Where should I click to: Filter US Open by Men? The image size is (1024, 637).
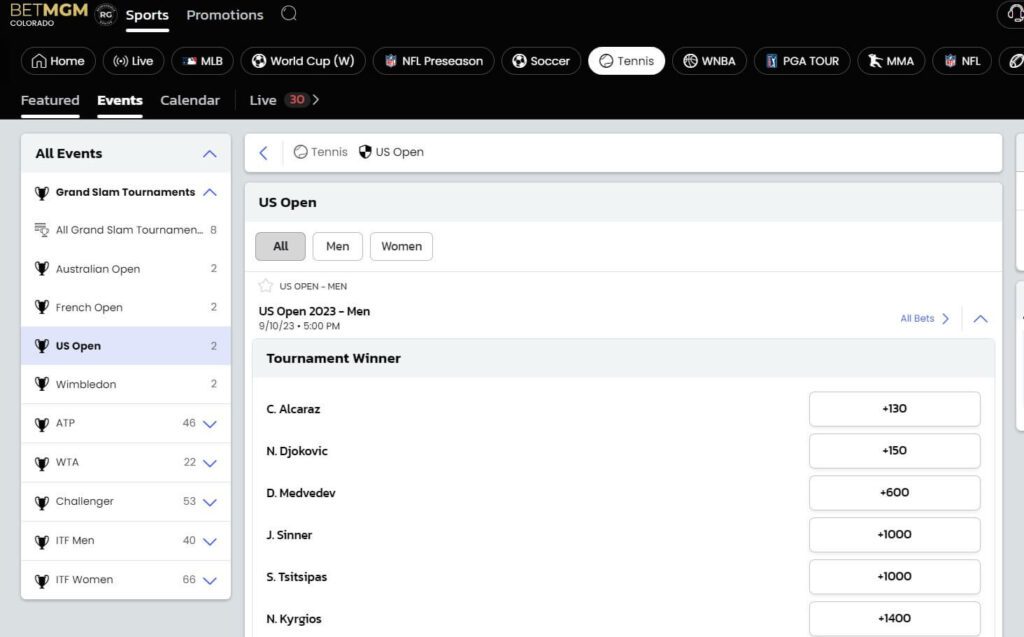pos(337,246)
